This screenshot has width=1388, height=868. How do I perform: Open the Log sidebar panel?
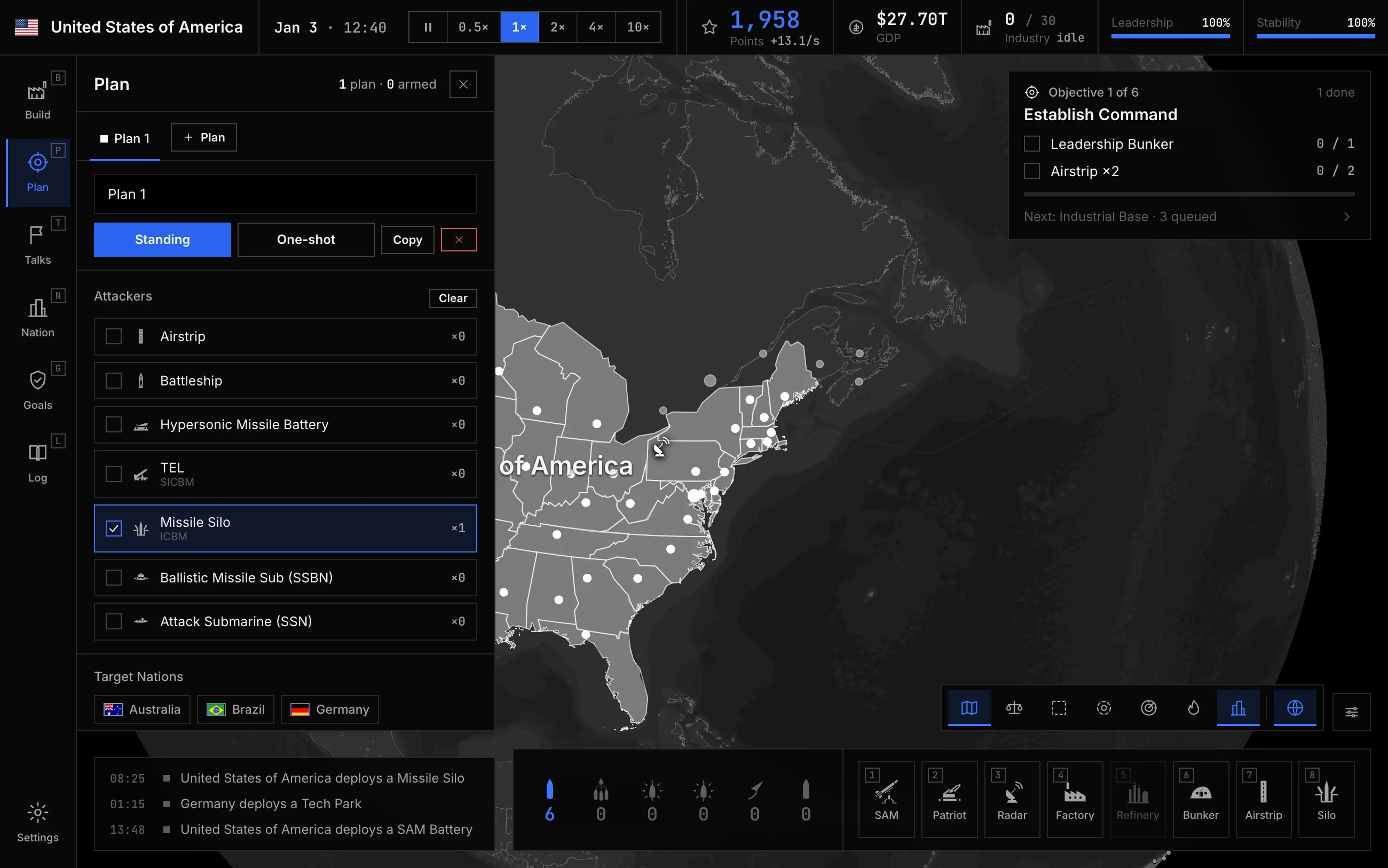38,462
